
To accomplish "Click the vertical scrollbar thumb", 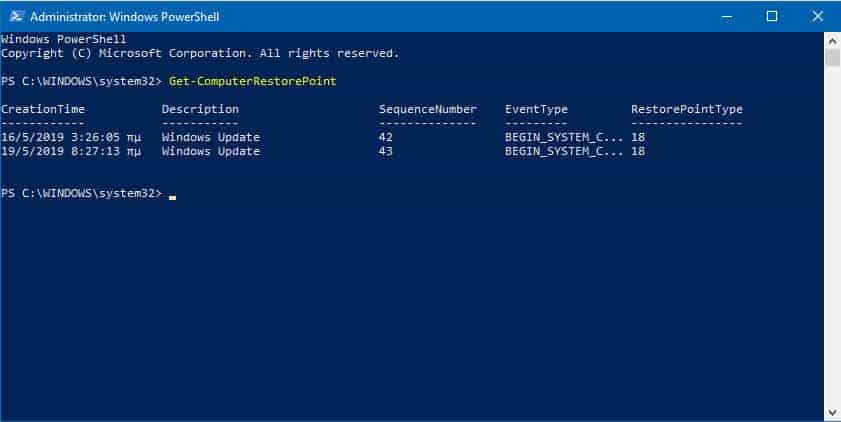I will coord(832,58).
